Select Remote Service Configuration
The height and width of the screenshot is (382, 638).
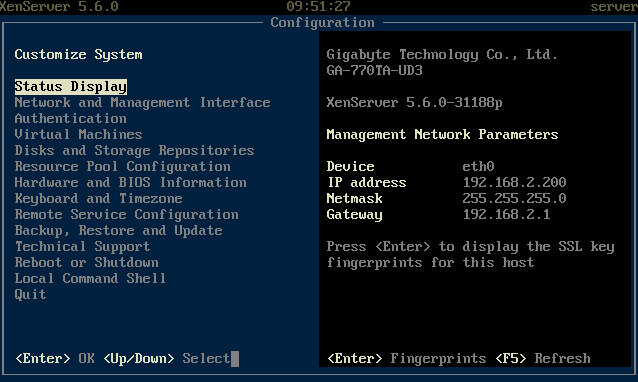click(x=127, y=214)
